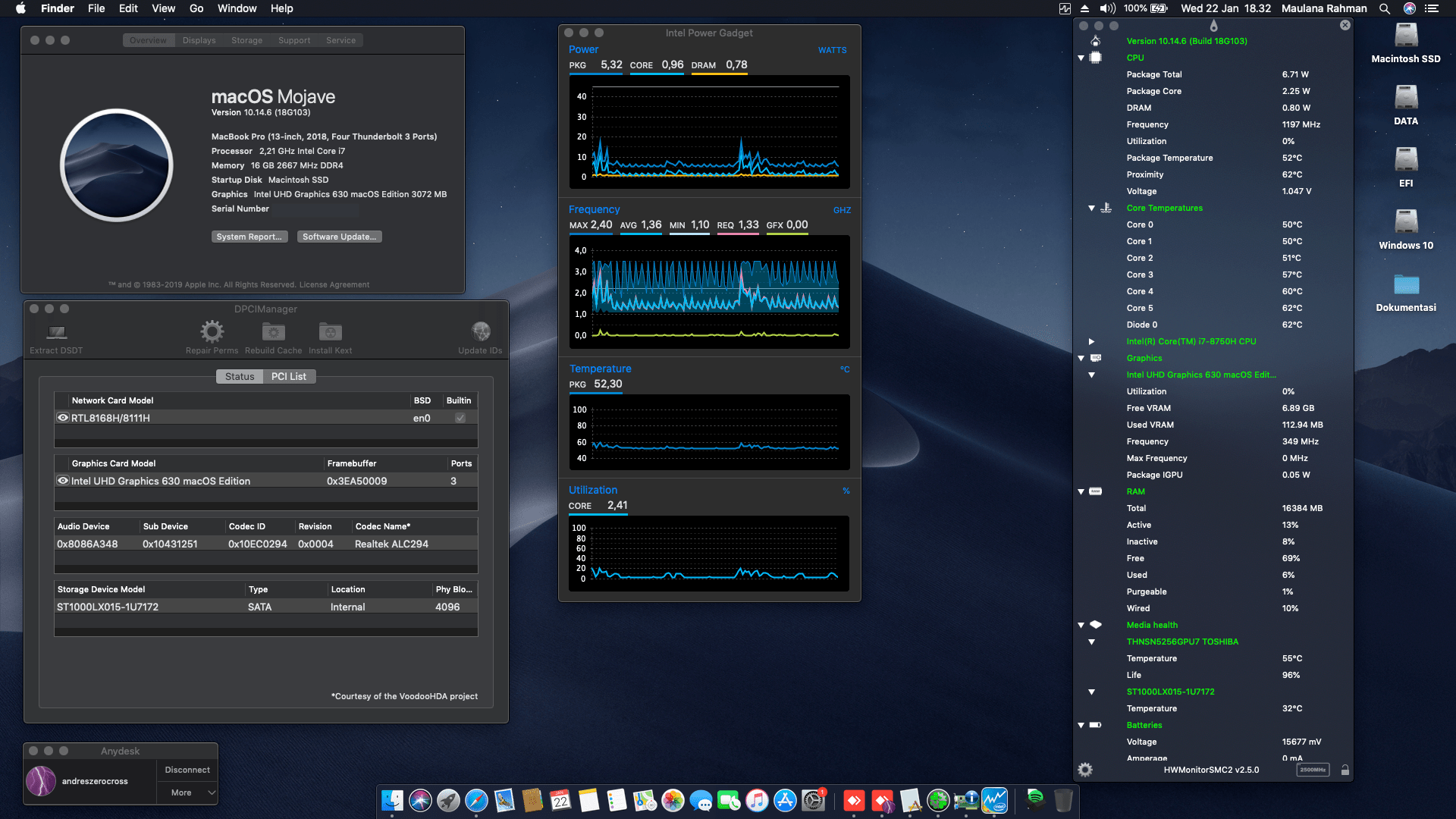This screenshot has height=819, width=1456.
Task: Open the Extract DSDT tool
Action: 55,332
